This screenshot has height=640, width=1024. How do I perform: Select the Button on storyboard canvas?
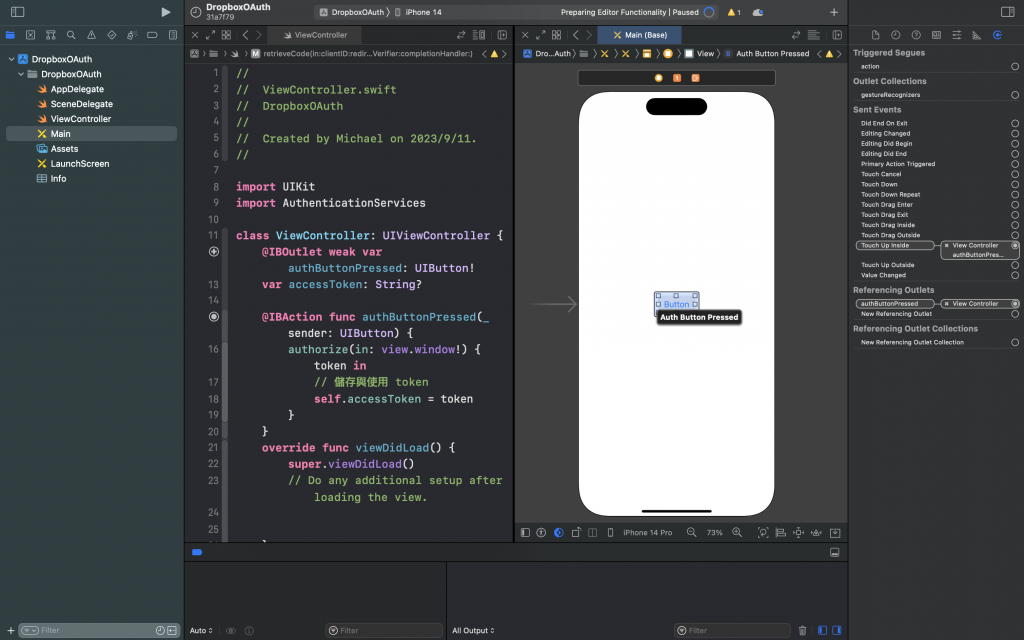(677, 304)
